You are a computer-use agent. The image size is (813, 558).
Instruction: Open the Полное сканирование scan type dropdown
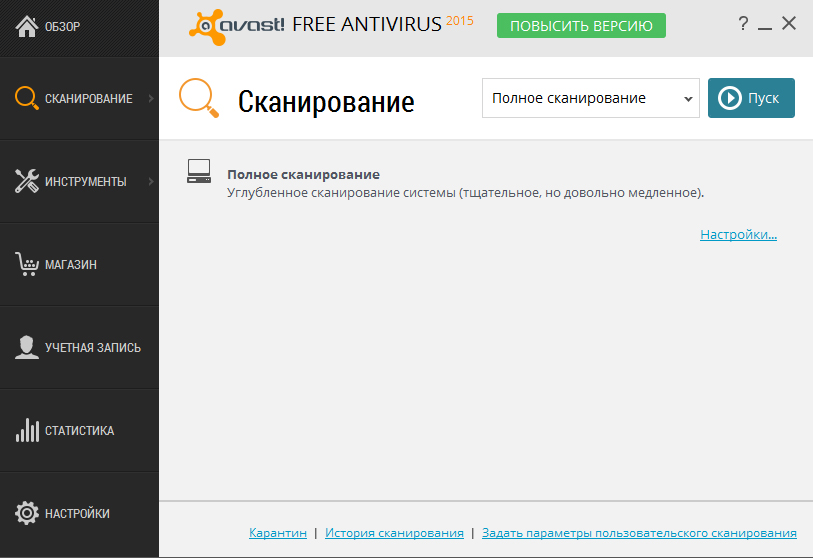591,98
